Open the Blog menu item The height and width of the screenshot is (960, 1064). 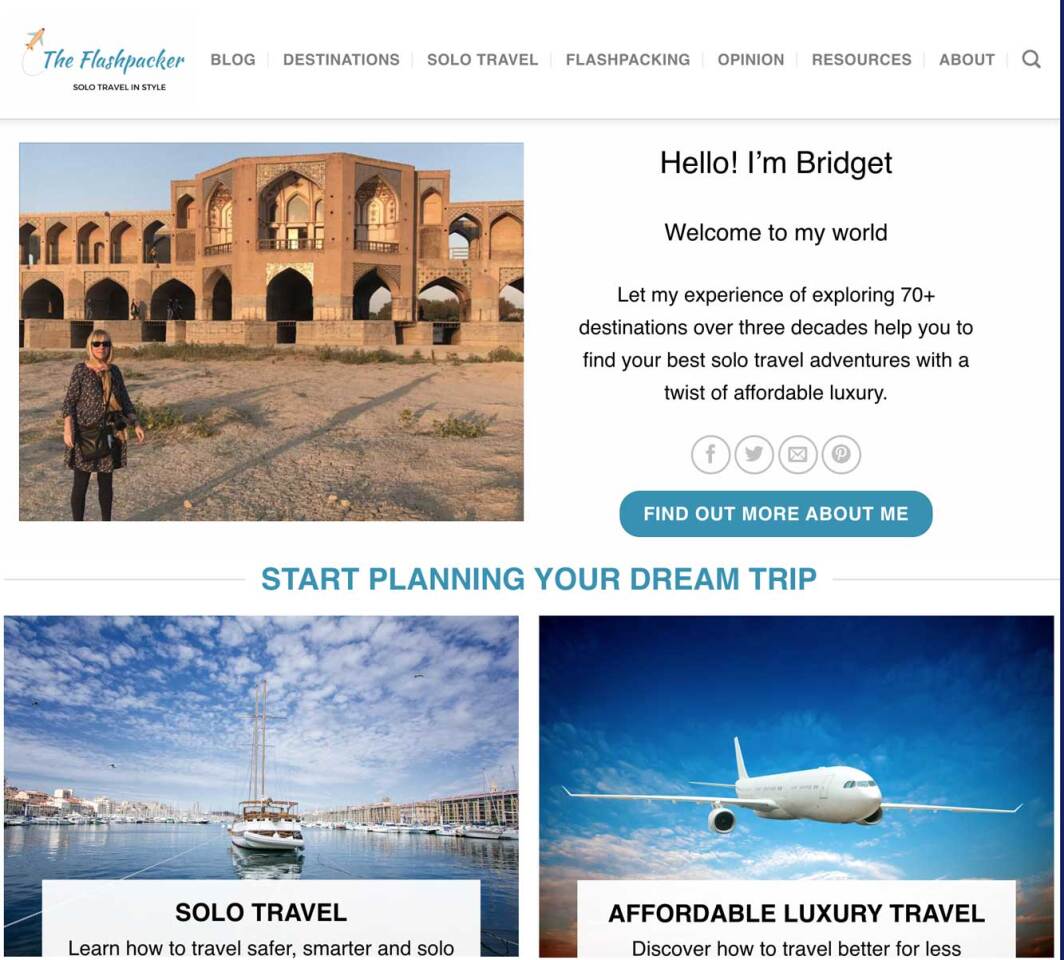click(233, 60)
